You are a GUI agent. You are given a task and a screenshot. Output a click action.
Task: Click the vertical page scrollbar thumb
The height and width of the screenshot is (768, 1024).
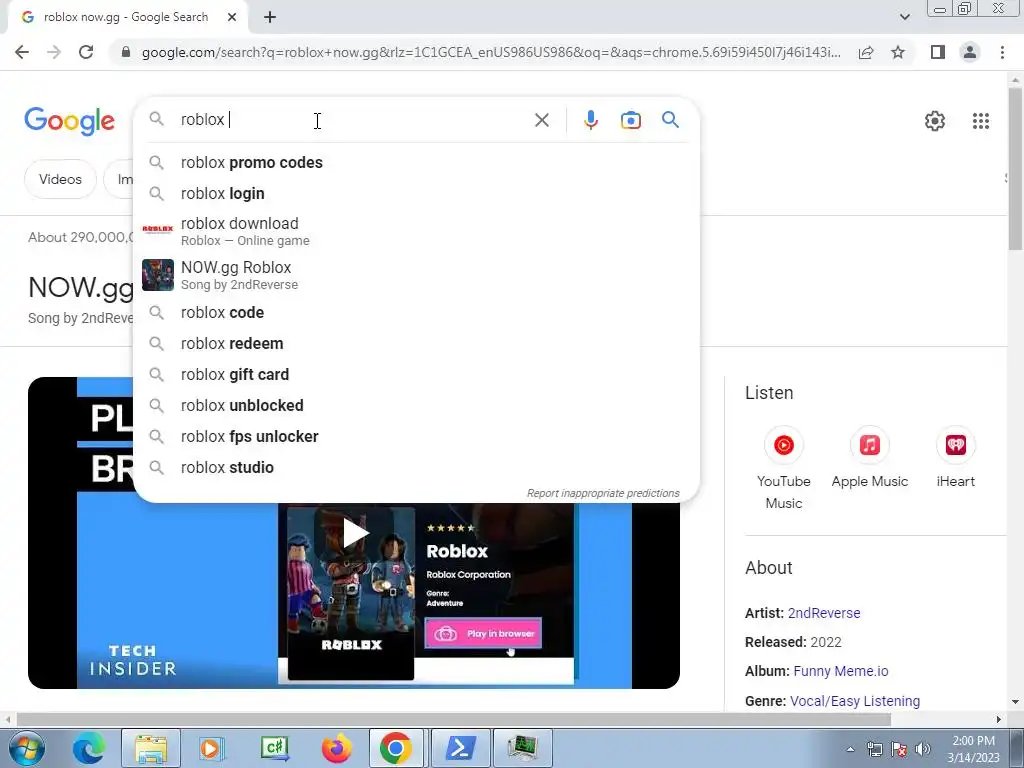[x=1015, y=168]
